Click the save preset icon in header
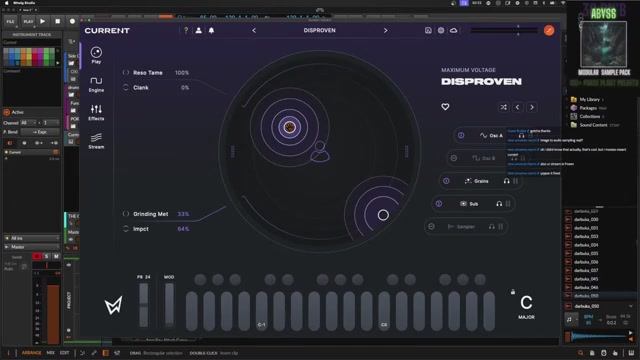The image size is (640, 360). click(x=428, y=30)
